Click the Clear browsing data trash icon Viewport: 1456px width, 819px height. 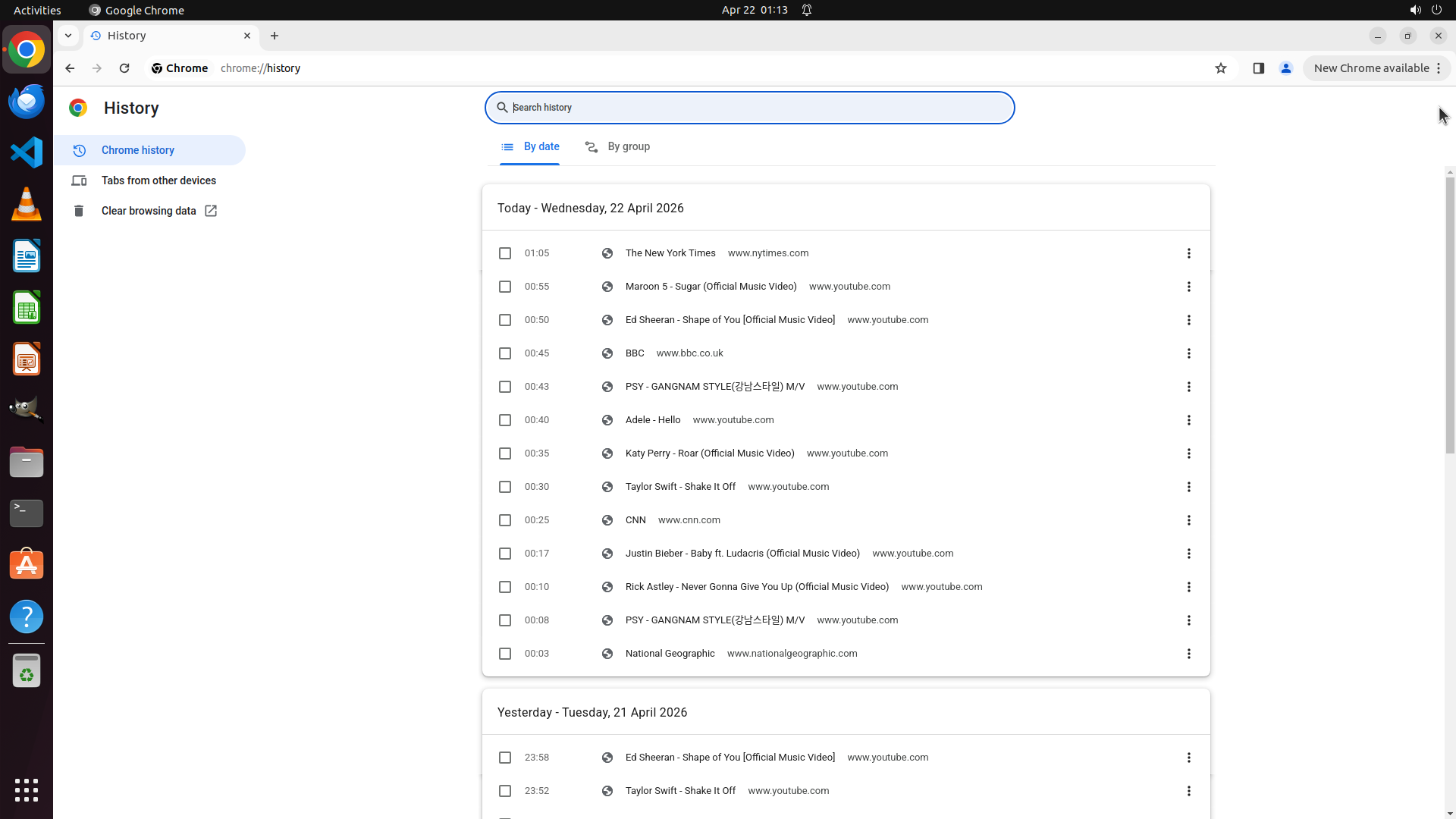click(x=79, y=211)
